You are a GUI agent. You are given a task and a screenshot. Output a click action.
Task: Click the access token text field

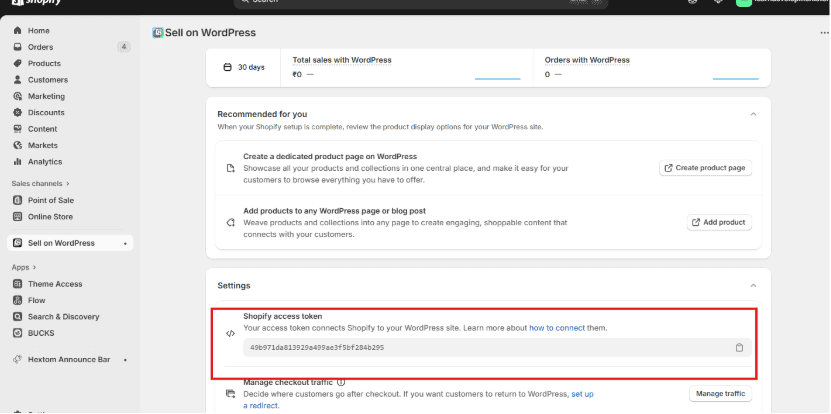[x=480, y=348]
